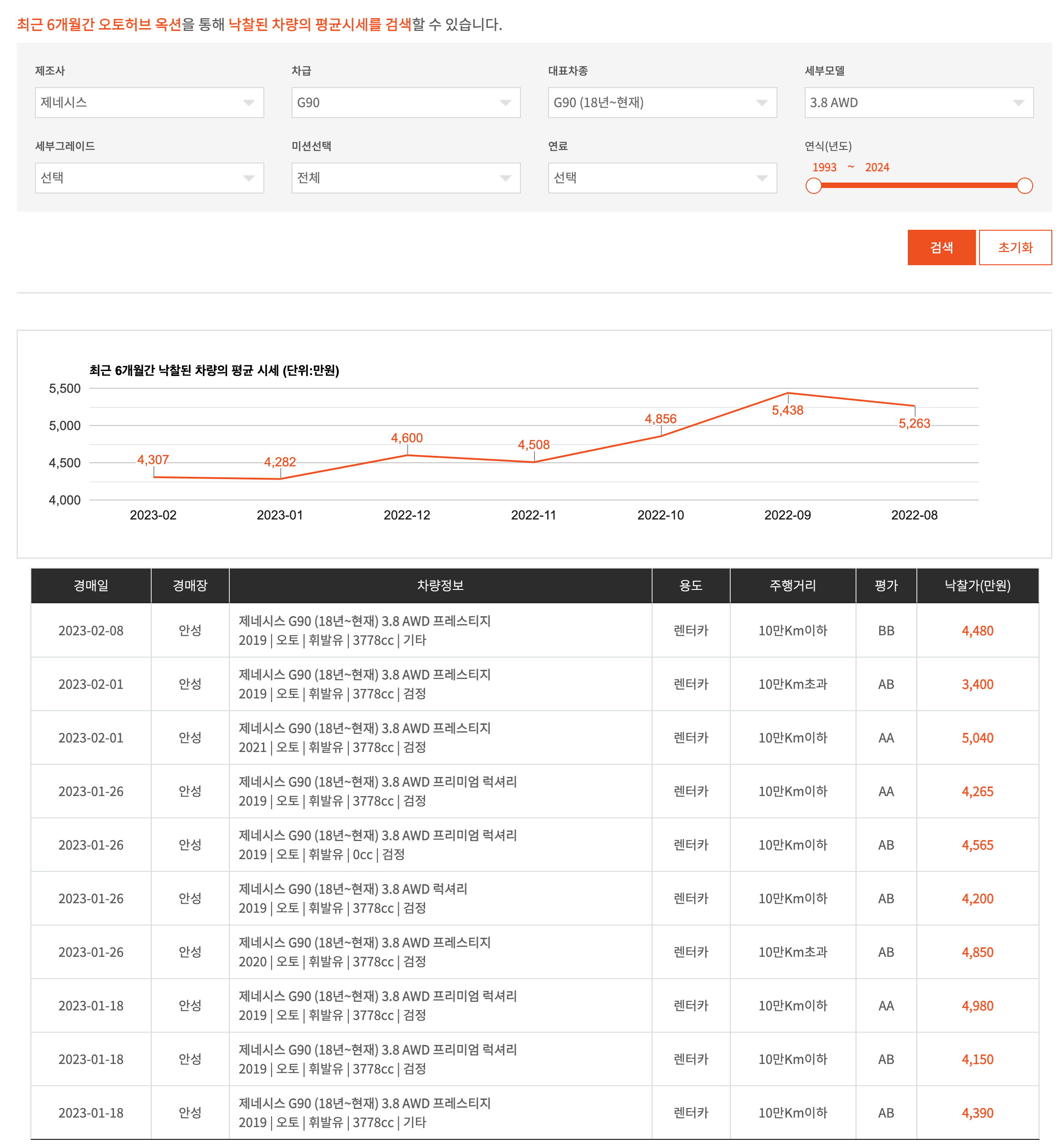Click the 평가 column header
Screen dimensions: 1059x1148
point(886,585)
